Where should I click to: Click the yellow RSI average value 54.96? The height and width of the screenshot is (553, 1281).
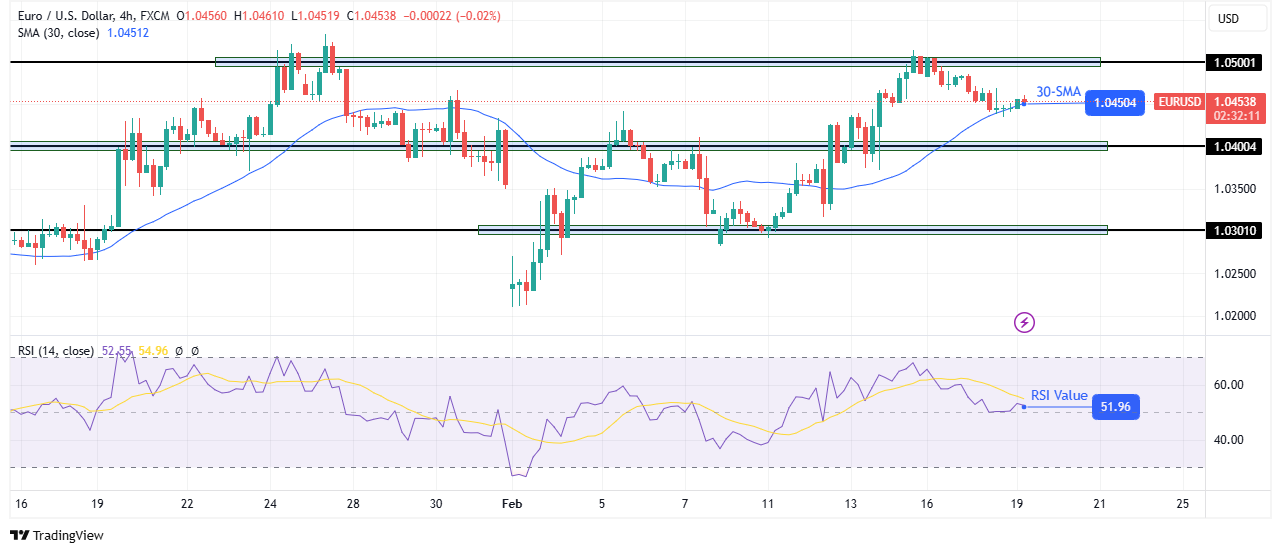(x=154, y=351)
